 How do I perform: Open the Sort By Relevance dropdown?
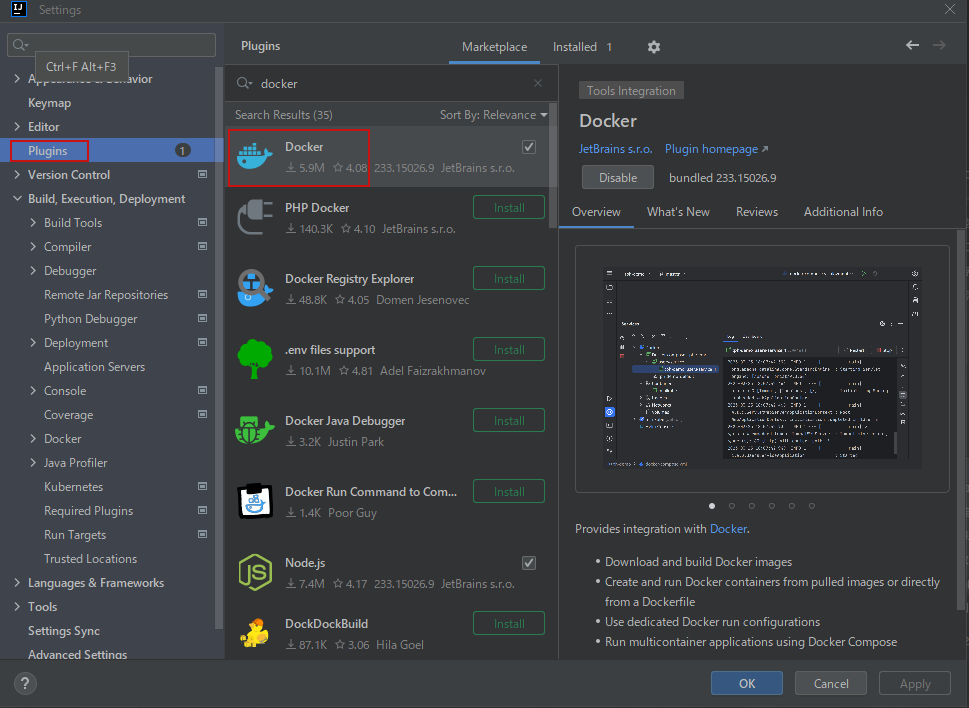[x=493, y=115]
